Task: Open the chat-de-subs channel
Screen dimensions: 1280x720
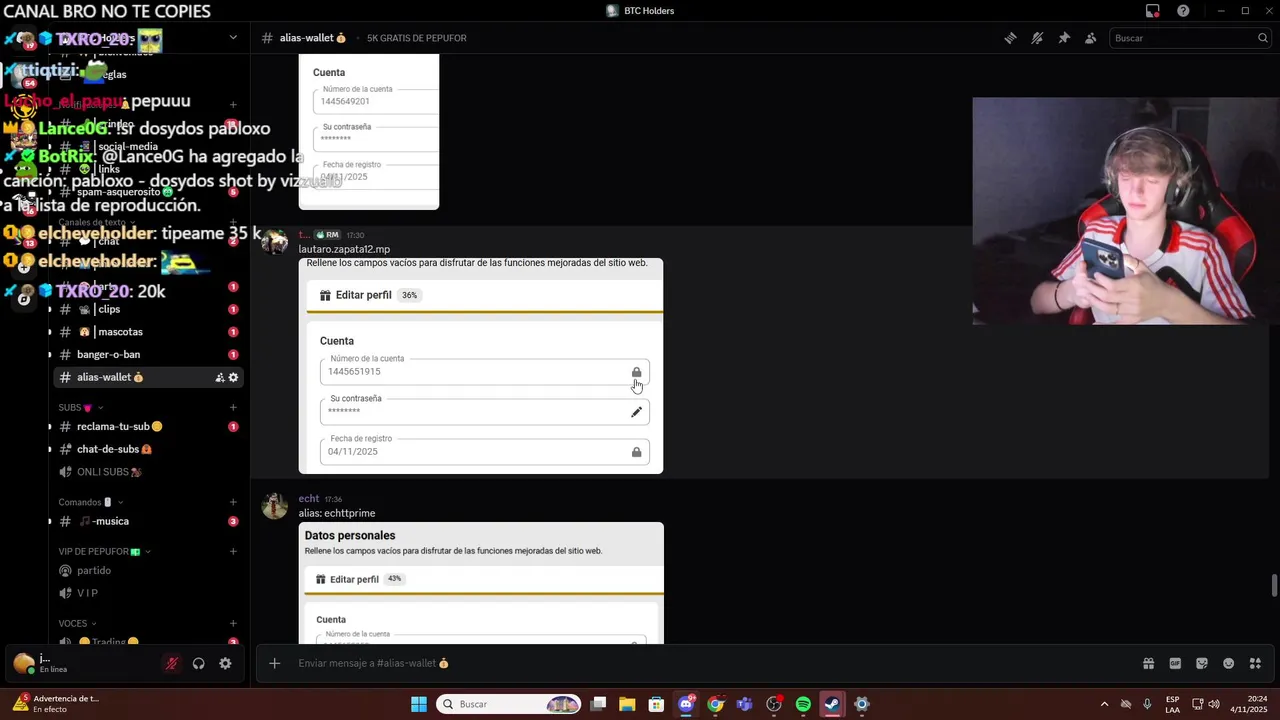Action: (x=148, y=450)
